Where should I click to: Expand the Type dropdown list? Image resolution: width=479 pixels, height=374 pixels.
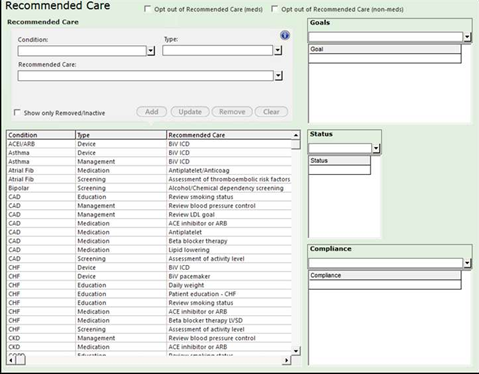[x=278, y=50]
